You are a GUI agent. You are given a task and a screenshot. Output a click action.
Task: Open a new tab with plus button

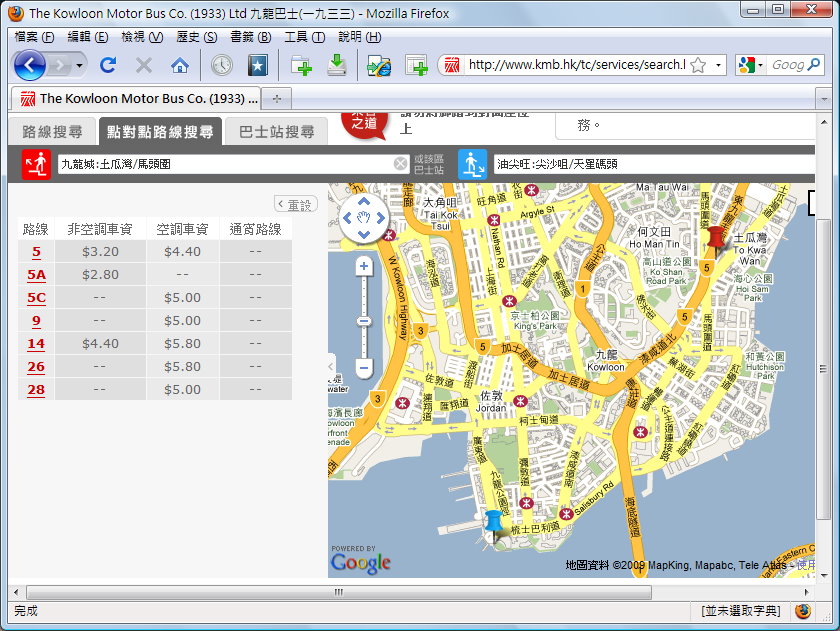[x=277, y=99]
